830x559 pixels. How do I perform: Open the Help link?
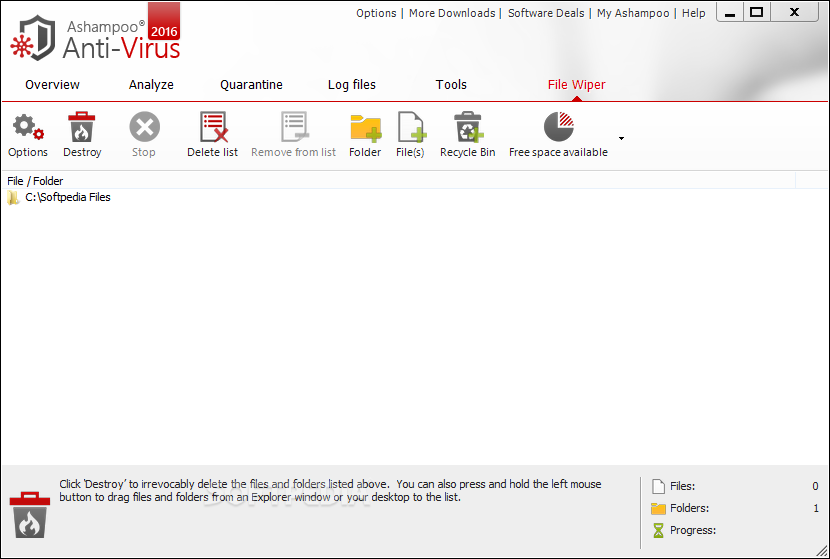693,13
